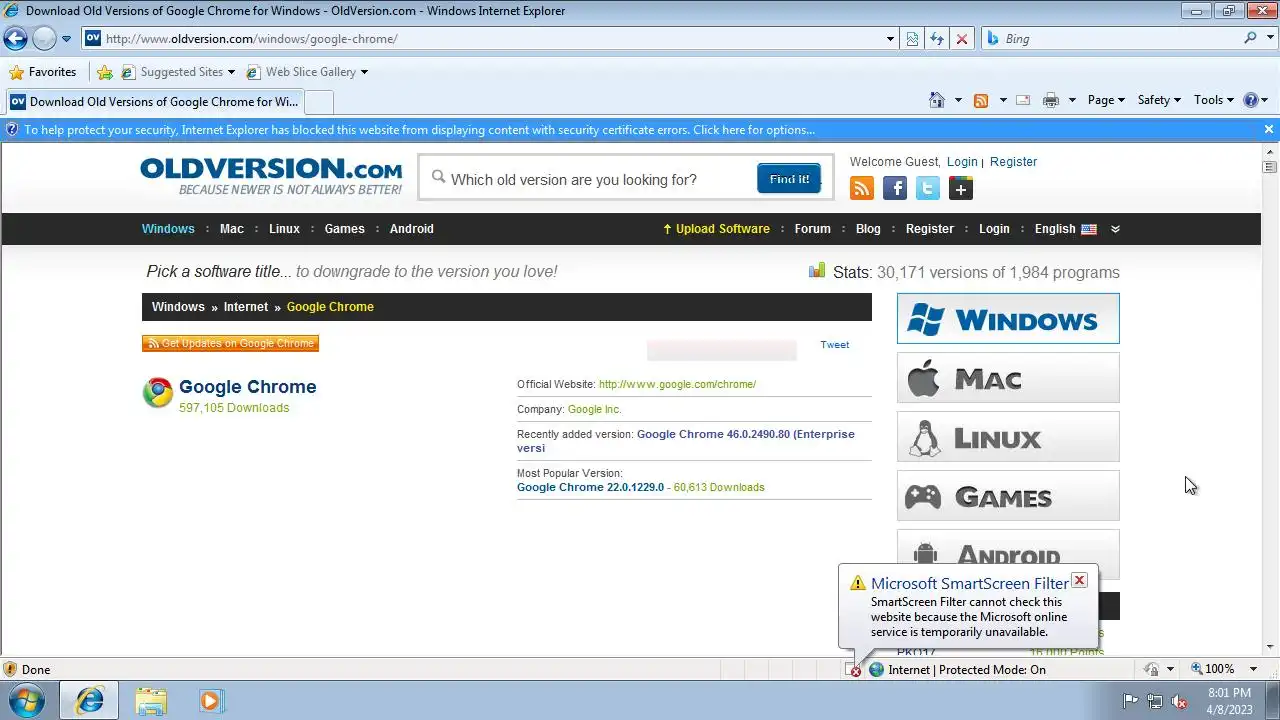
Task: Select Android in the site nav bar
Action: 411,229
